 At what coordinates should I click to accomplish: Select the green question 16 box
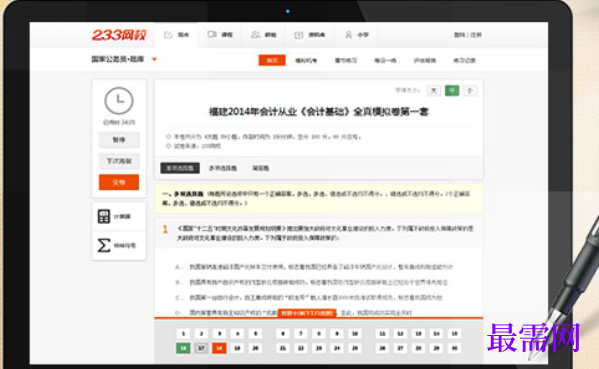pos(183,348)
